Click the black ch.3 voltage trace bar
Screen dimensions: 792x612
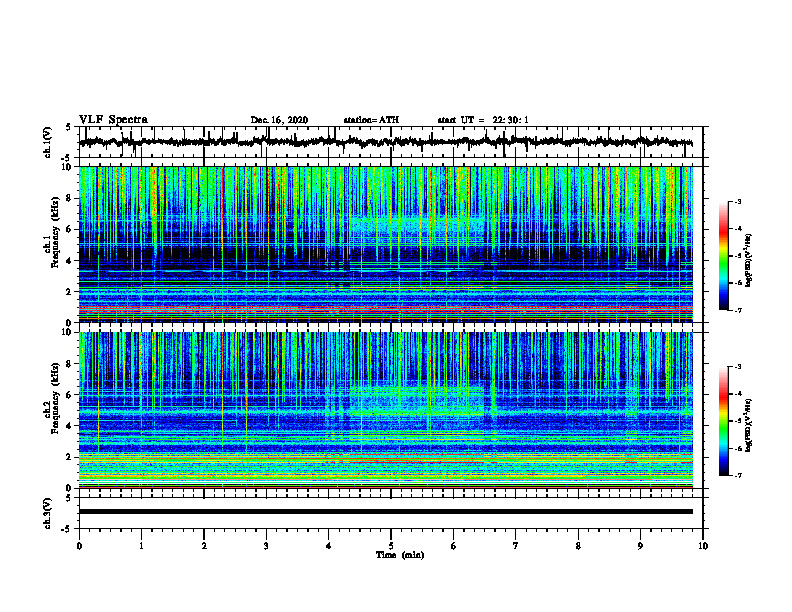[x=385, y=512]
